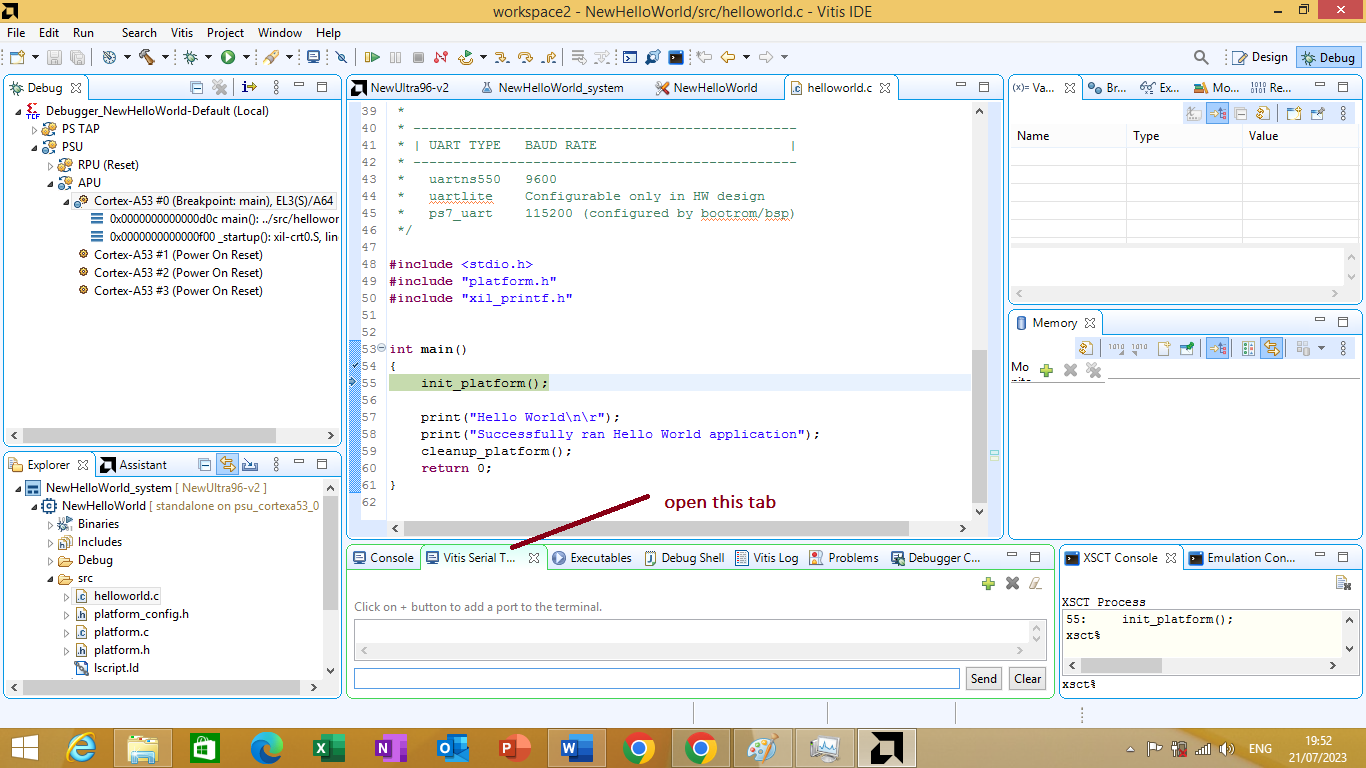Open the Project menu

click(x=225, y=32)
